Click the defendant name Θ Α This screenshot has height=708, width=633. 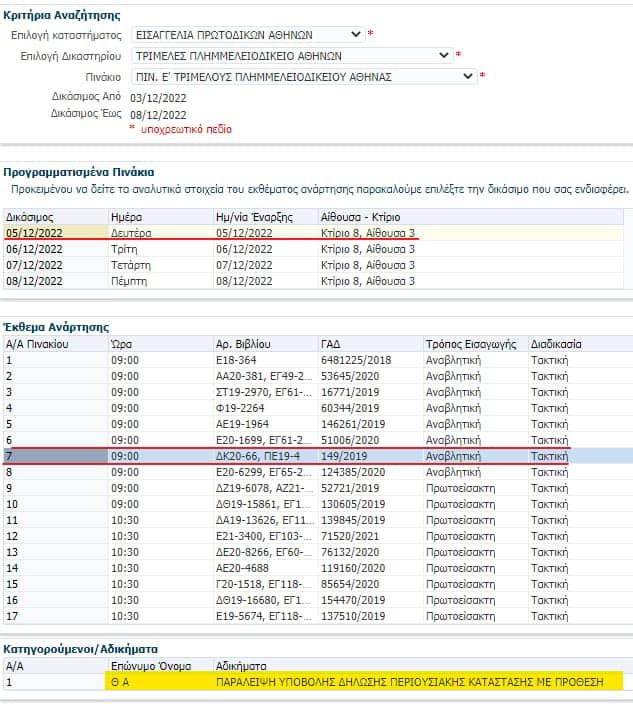120,682
